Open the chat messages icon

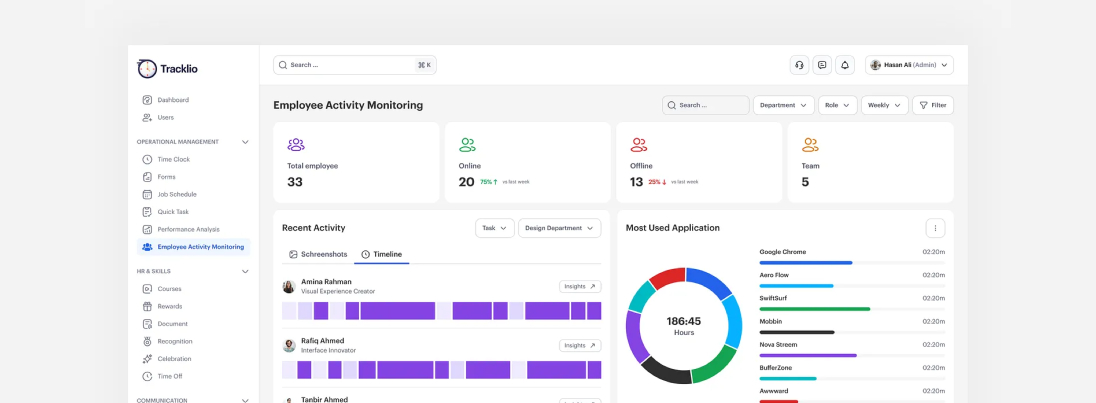point(822,65)
